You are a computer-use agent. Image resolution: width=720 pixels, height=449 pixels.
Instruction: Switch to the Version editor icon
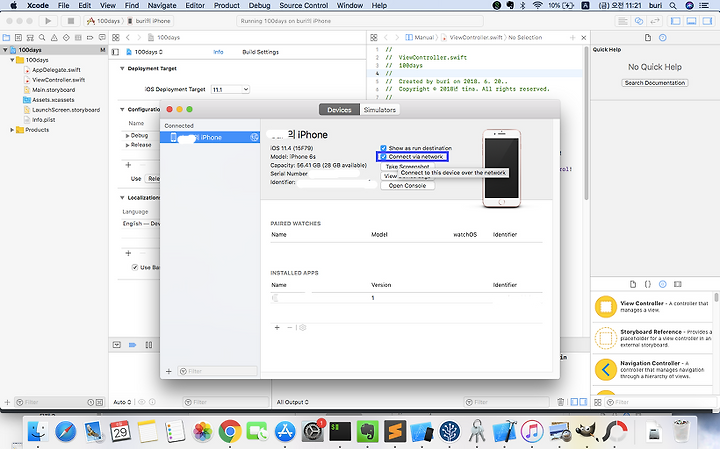click(x=655, y=21)
